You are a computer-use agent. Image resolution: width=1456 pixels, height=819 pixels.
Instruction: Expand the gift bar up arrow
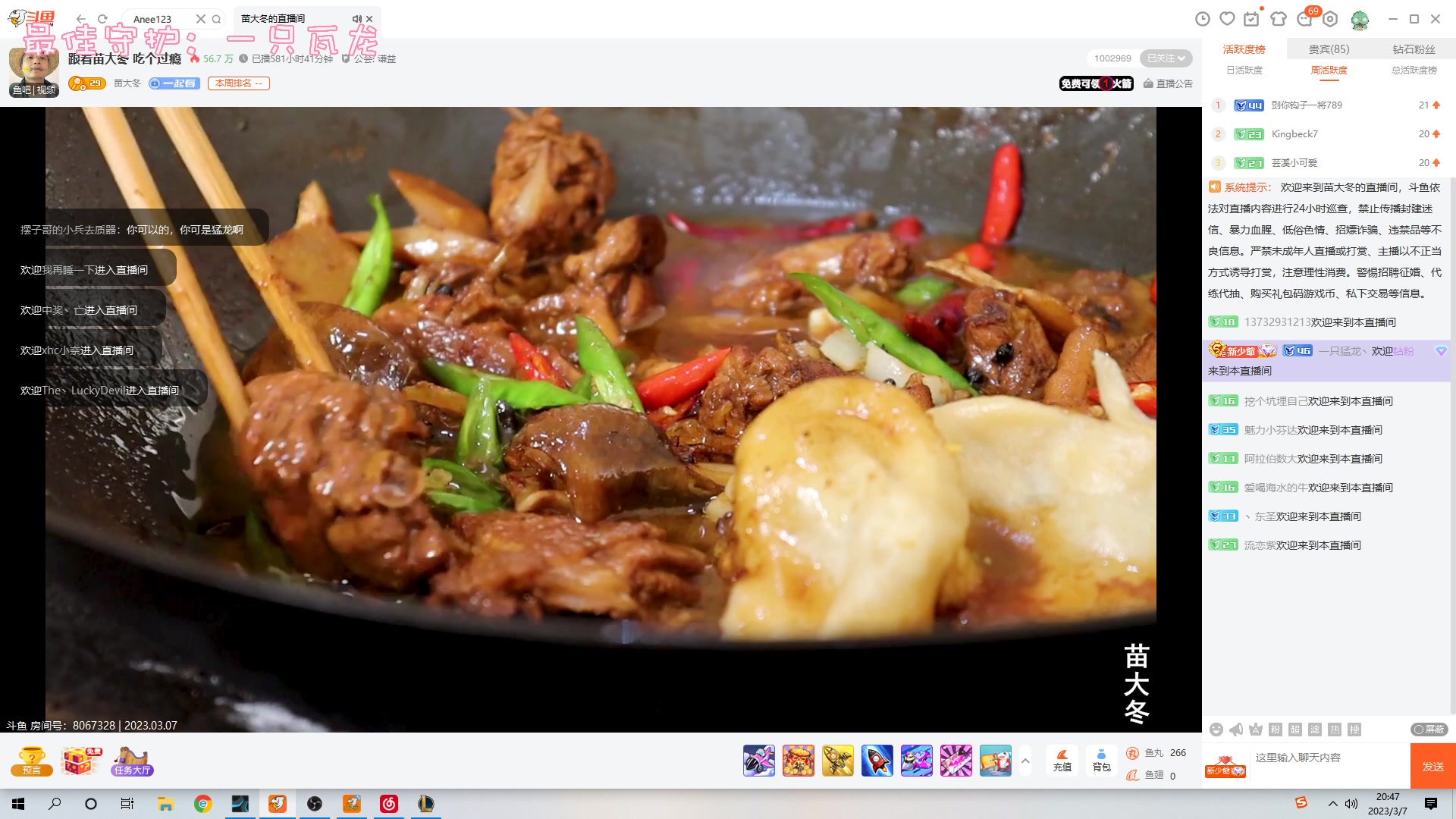pos(1025,760)
